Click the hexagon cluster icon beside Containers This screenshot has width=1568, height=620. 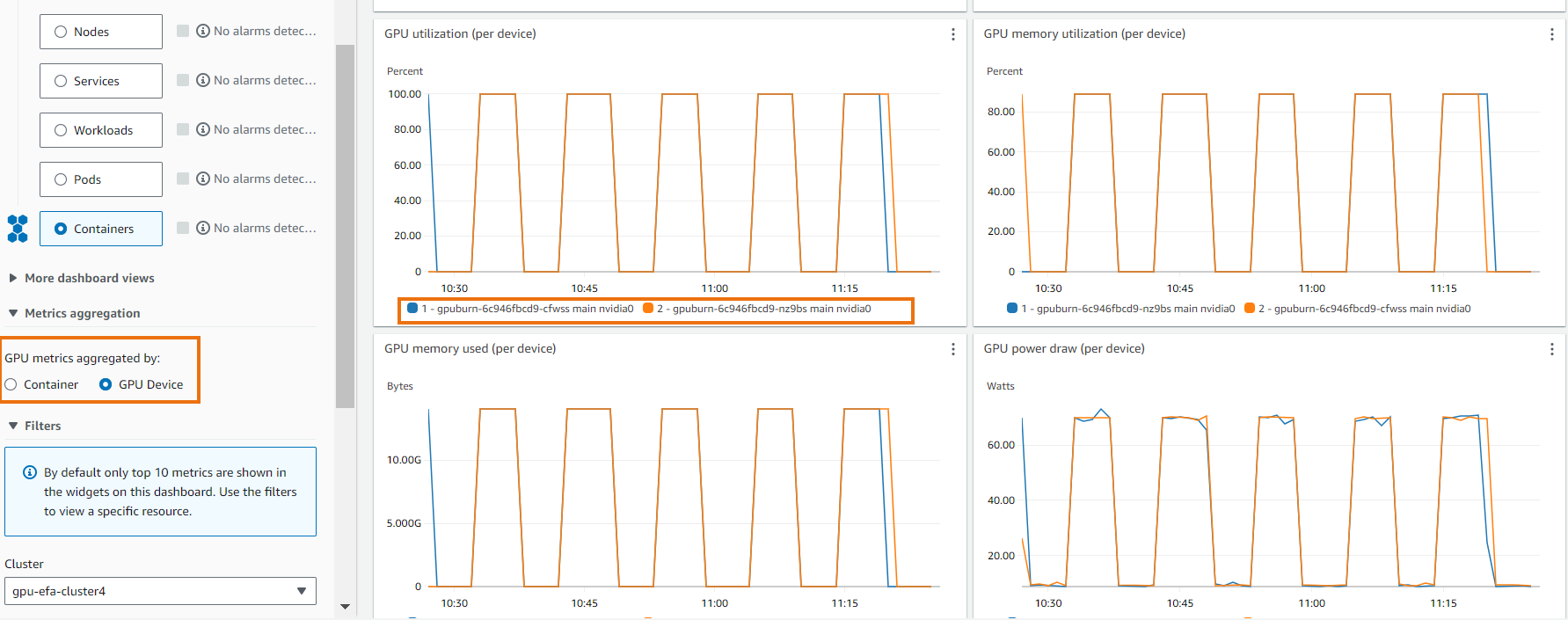coord(18,229)
